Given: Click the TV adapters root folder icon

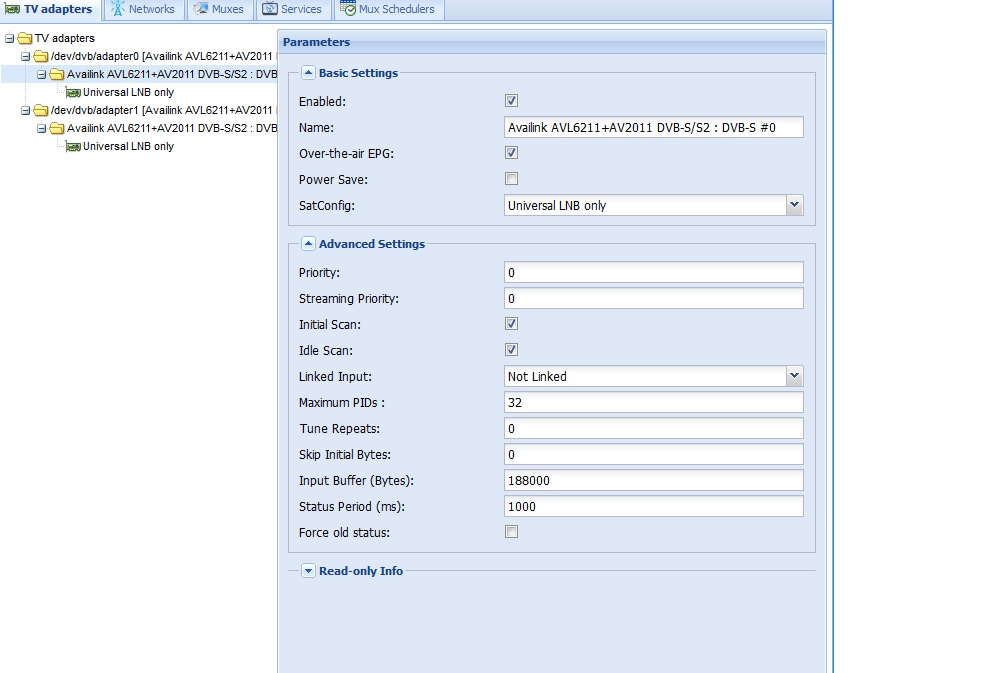Looking at the screenshot, I should tap(25, 38).
